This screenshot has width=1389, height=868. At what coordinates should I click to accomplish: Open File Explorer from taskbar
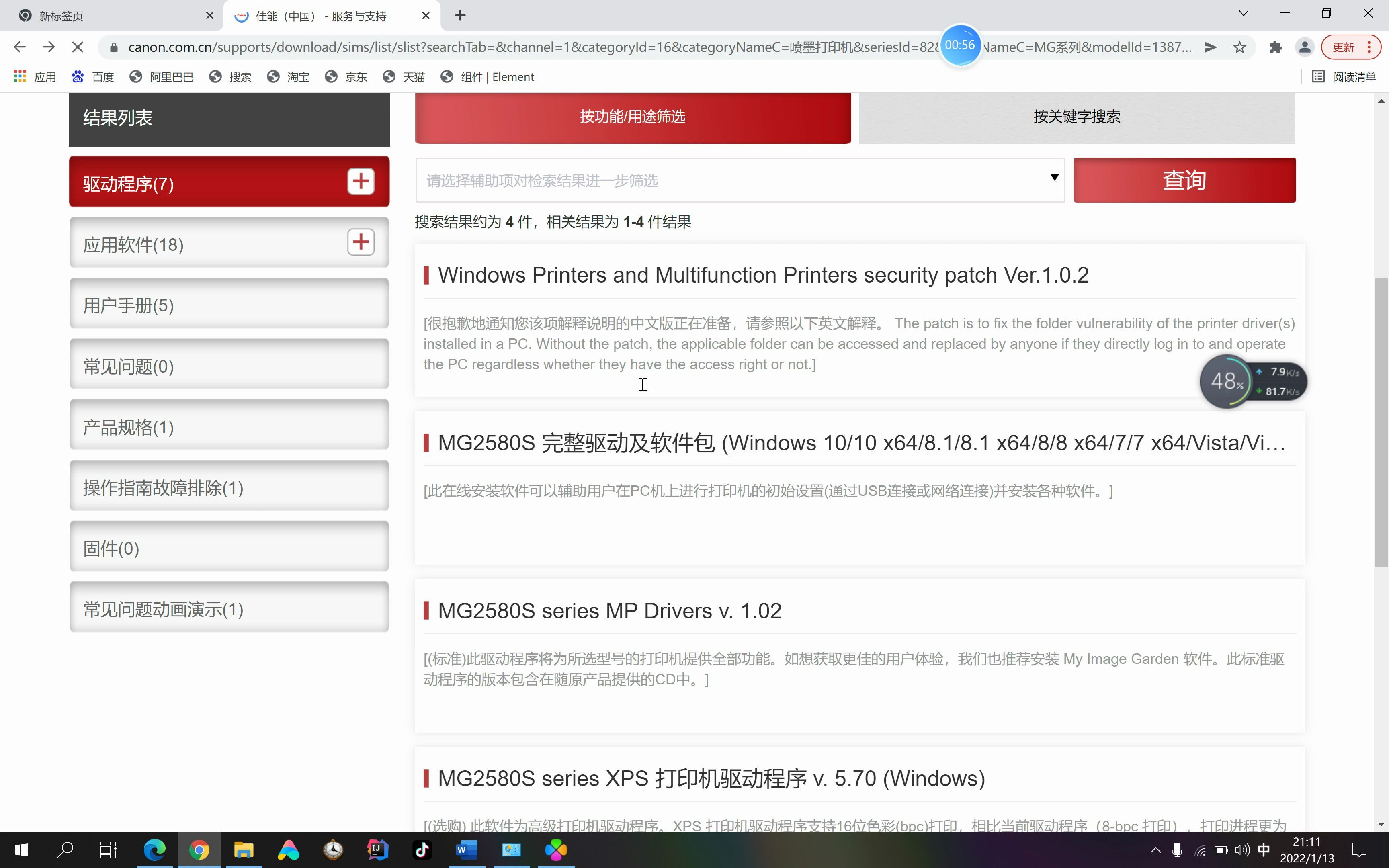coord(244,850)
